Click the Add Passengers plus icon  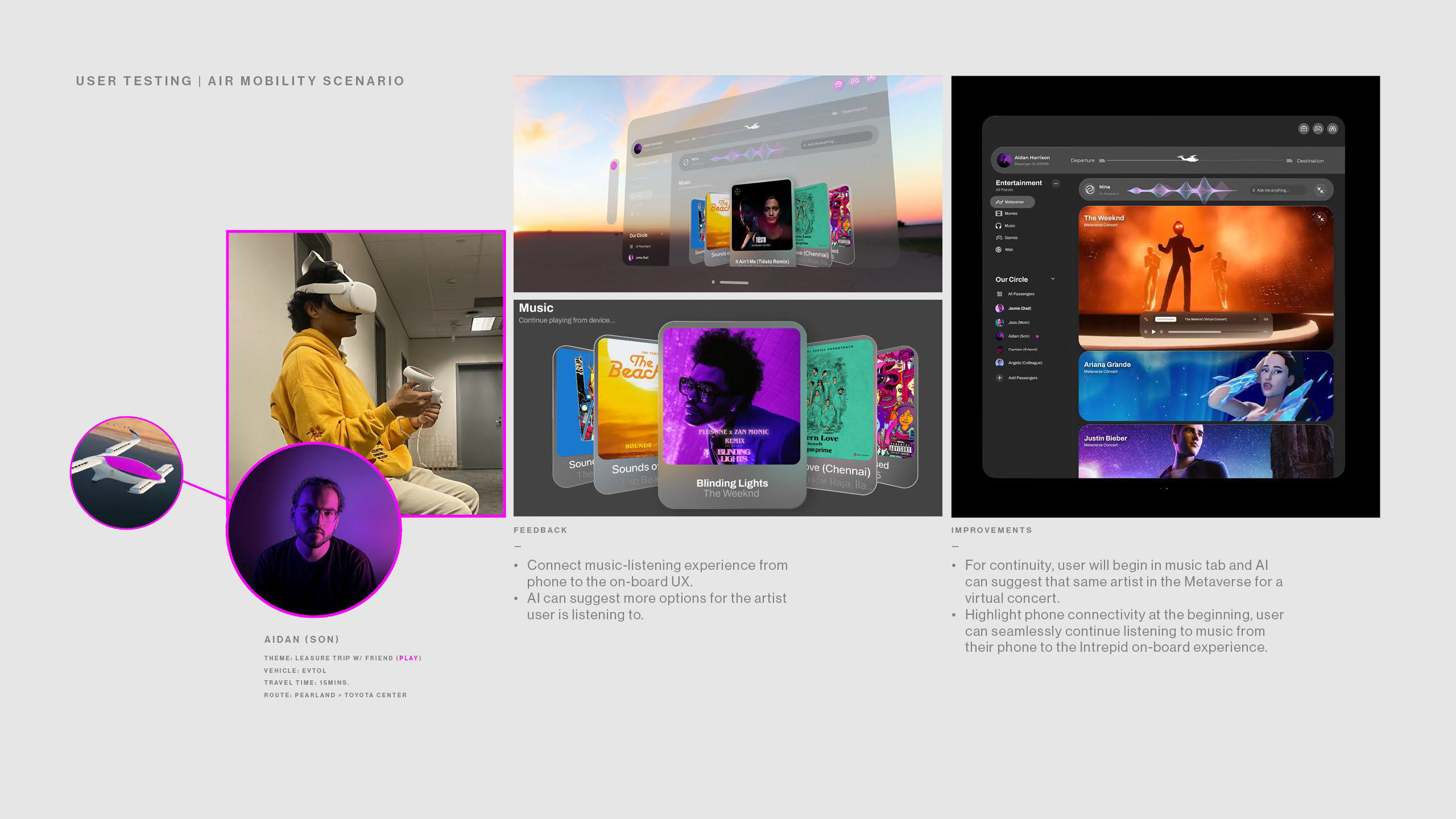(999, 378)
